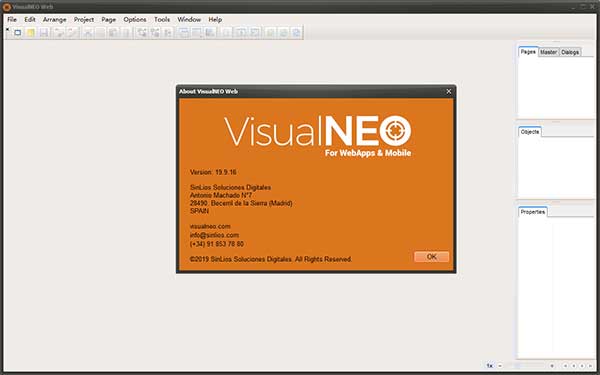Click the Redo toolbar icon
The height and width of the screenshot is (375, 600).
click(x=73, y=33)
